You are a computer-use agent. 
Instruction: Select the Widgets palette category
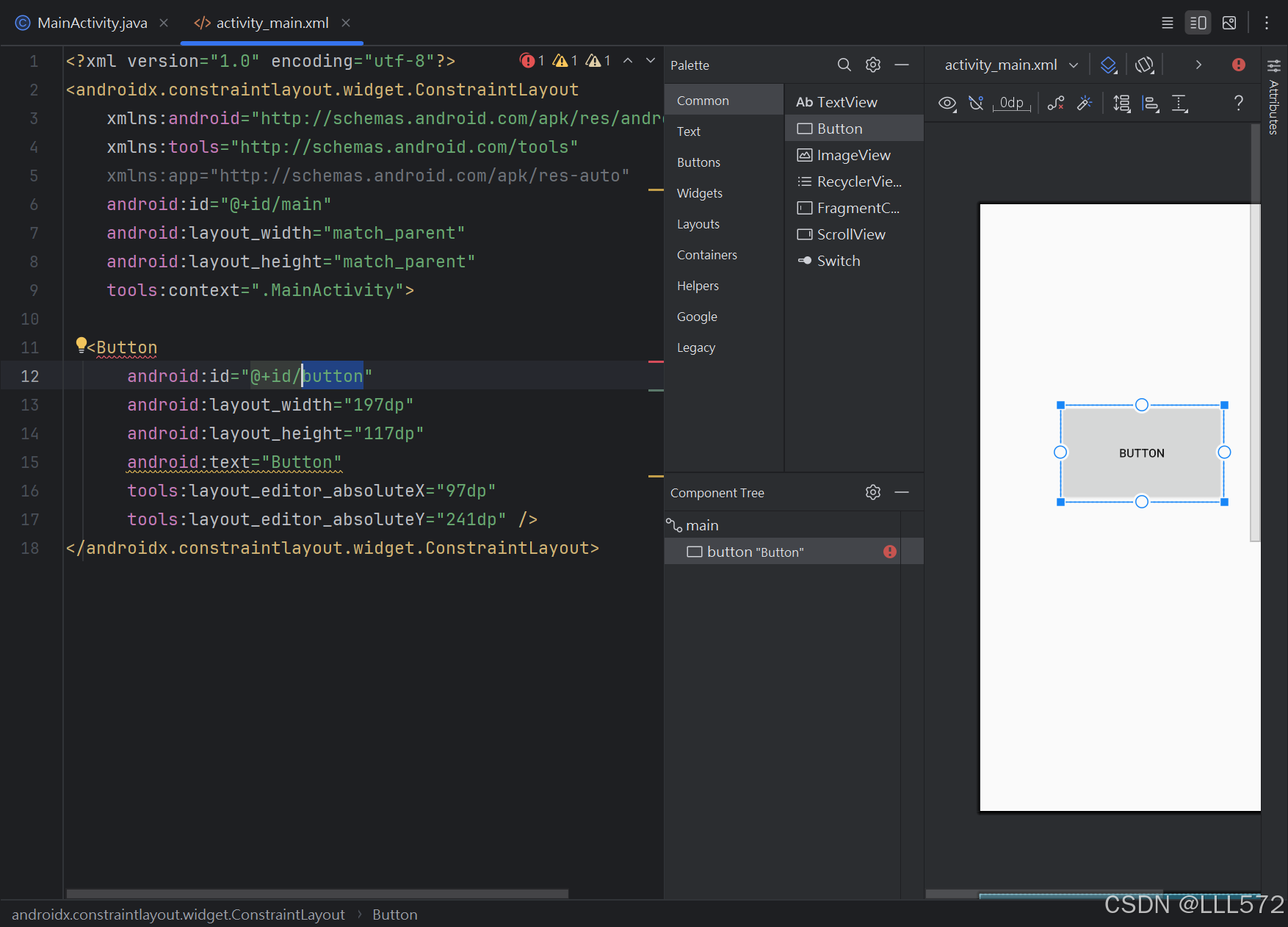[x=724, y=193]
